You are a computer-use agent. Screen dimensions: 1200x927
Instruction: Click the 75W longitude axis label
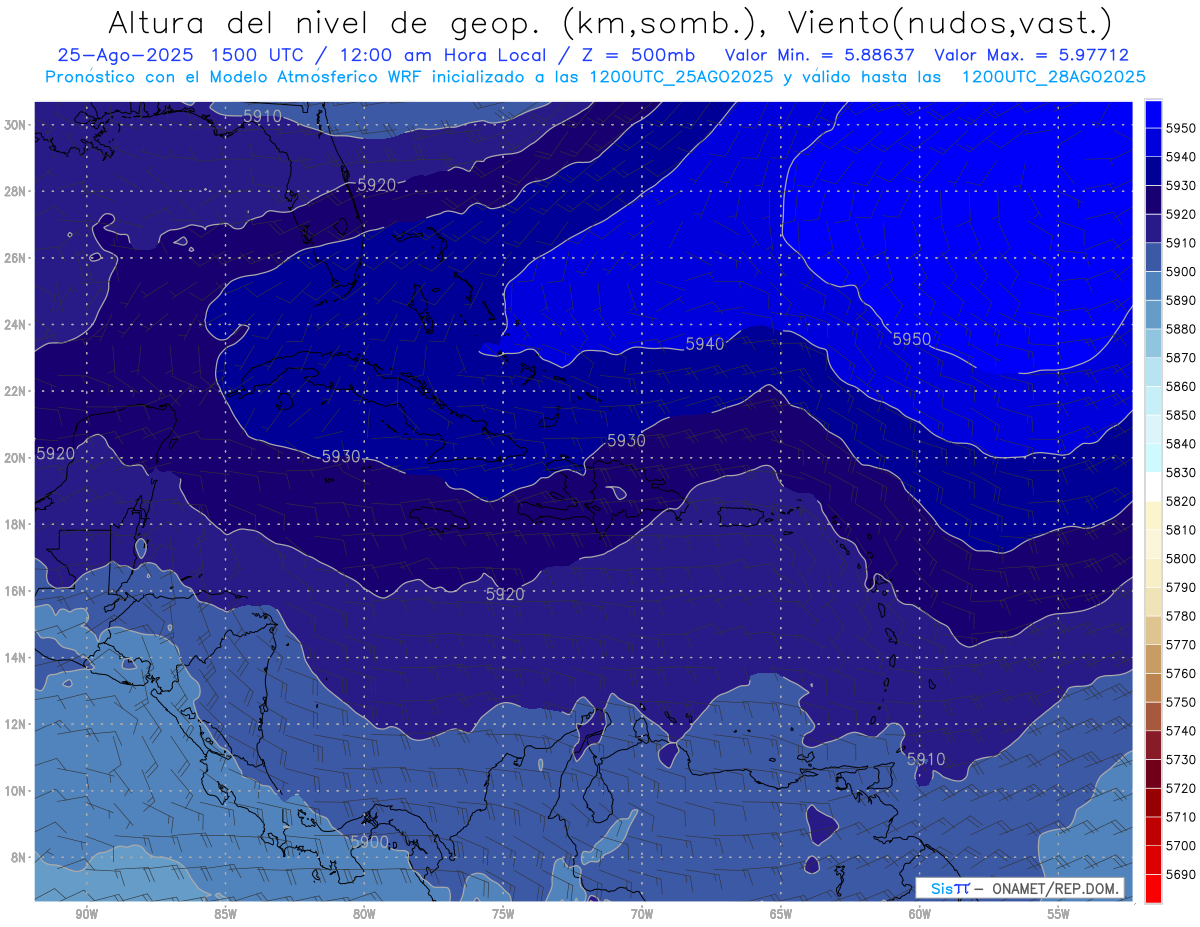click(503, 914)
